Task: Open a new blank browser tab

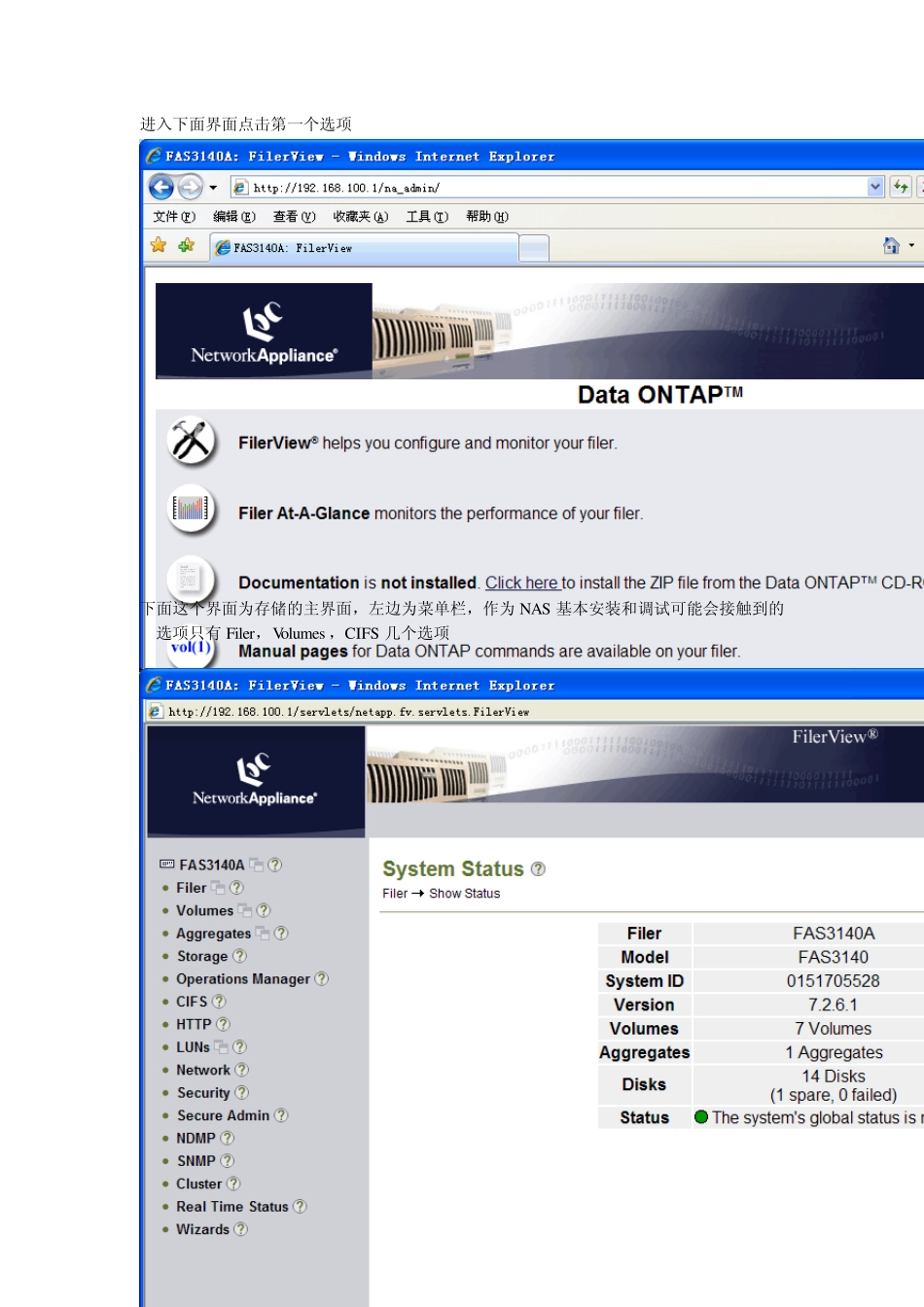Action: [534, 249]
